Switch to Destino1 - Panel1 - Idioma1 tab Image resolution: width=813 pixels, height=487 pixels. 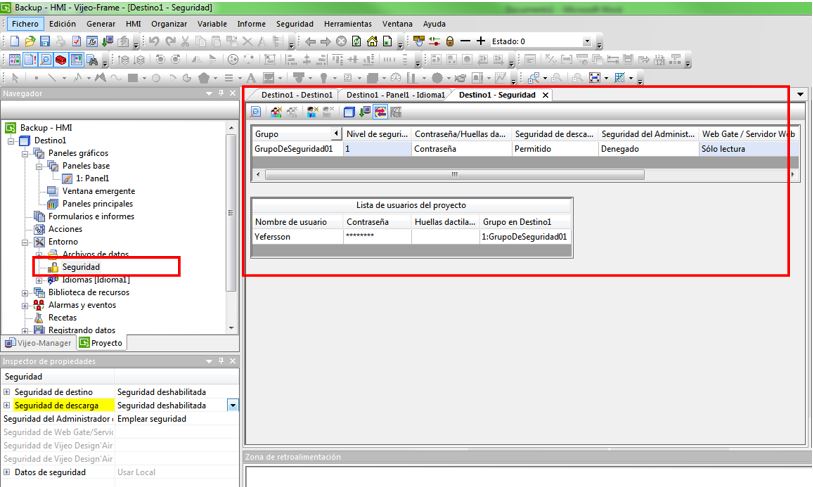click(396, 95)
